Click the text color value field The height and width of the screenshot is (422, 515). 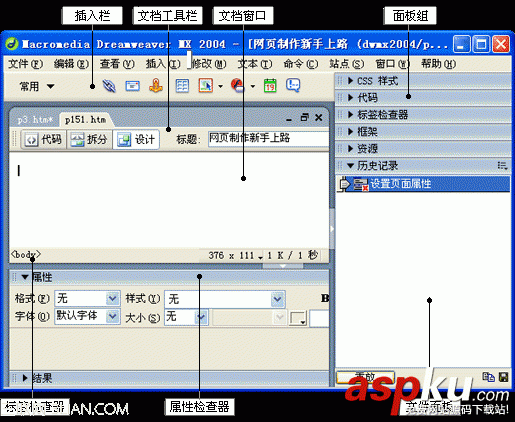319,318
